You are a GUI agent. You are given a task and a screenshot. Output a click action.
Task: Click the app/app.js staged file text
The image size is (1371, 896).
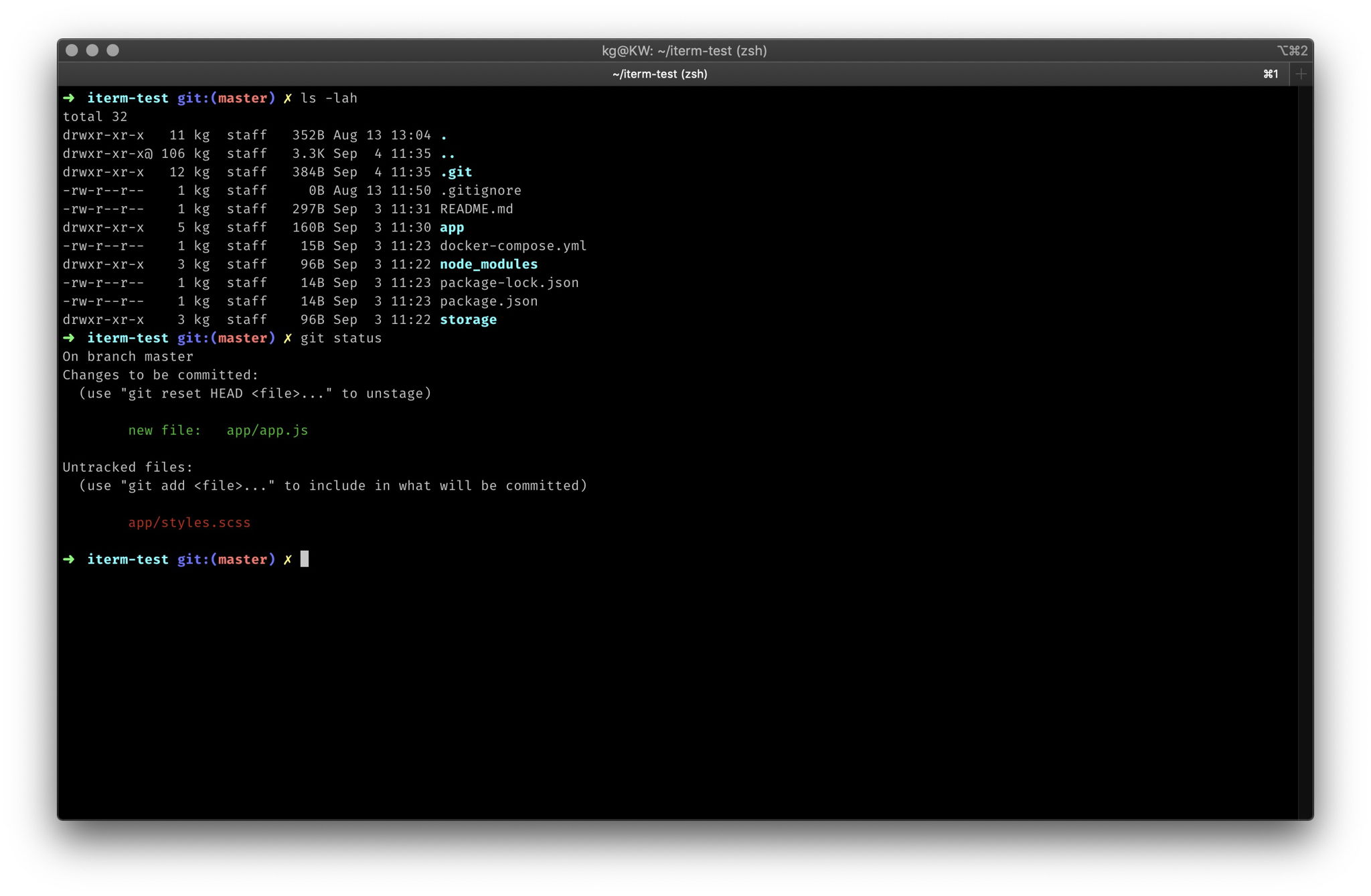(x=267, y=431)
